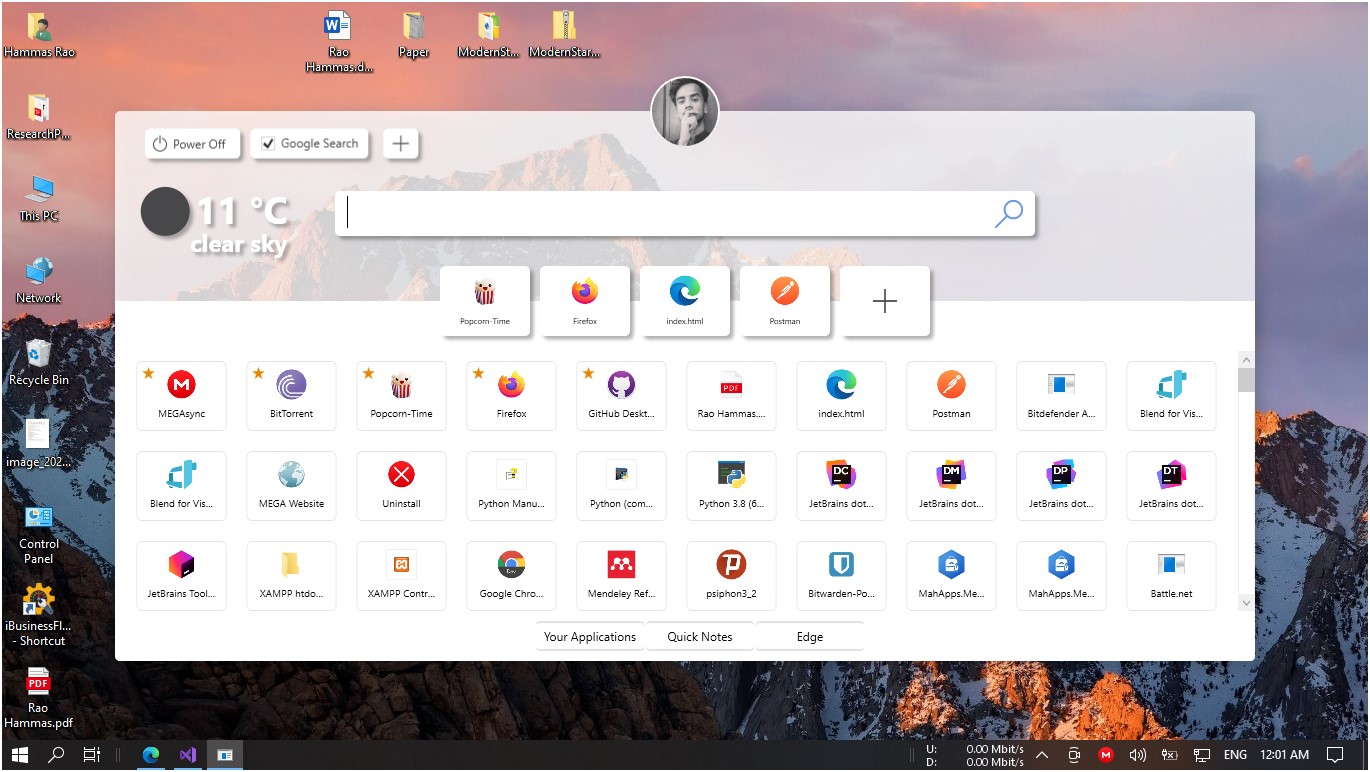Open Visual Studio from the taskbar
The width and height of the screenshot is (1370, 772).
pos(188,755)
